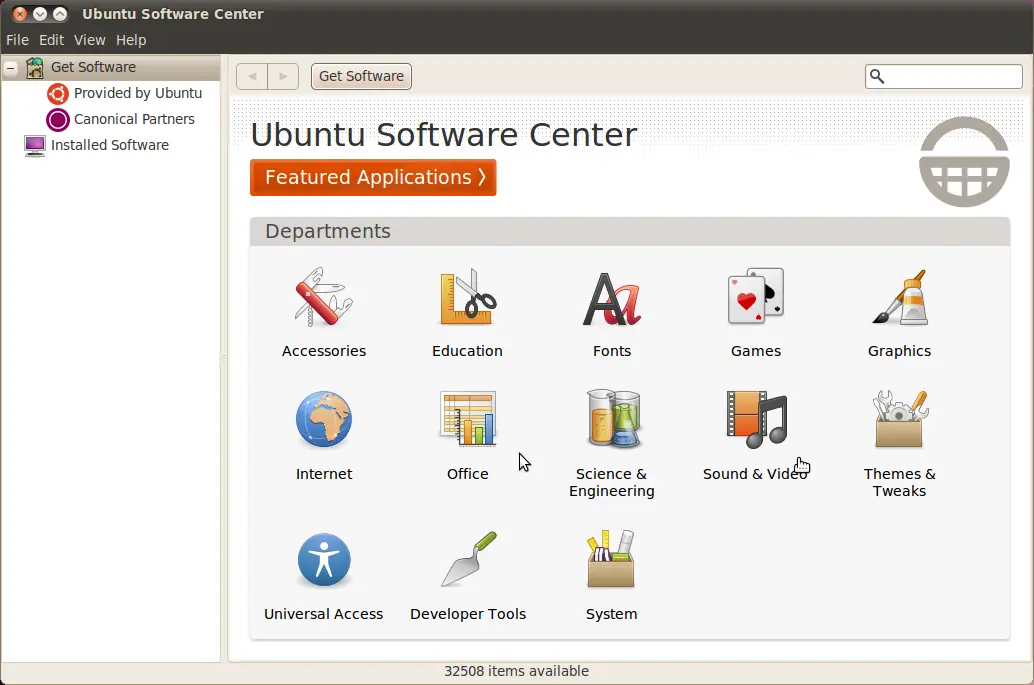1034x685 pixels.
Task: Click the System label text
Action: coord(611,614)
